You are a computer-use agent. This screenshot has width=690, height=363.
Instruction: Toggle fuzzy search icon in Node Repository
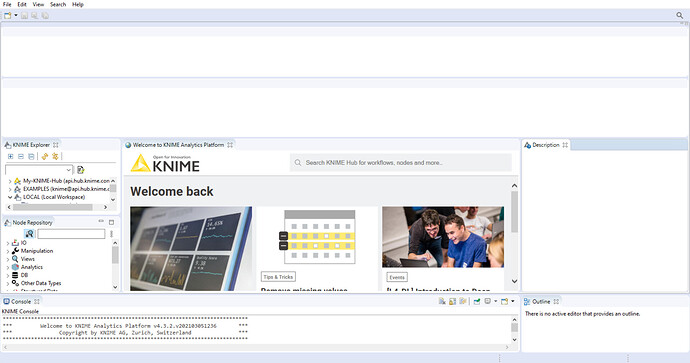29,234
